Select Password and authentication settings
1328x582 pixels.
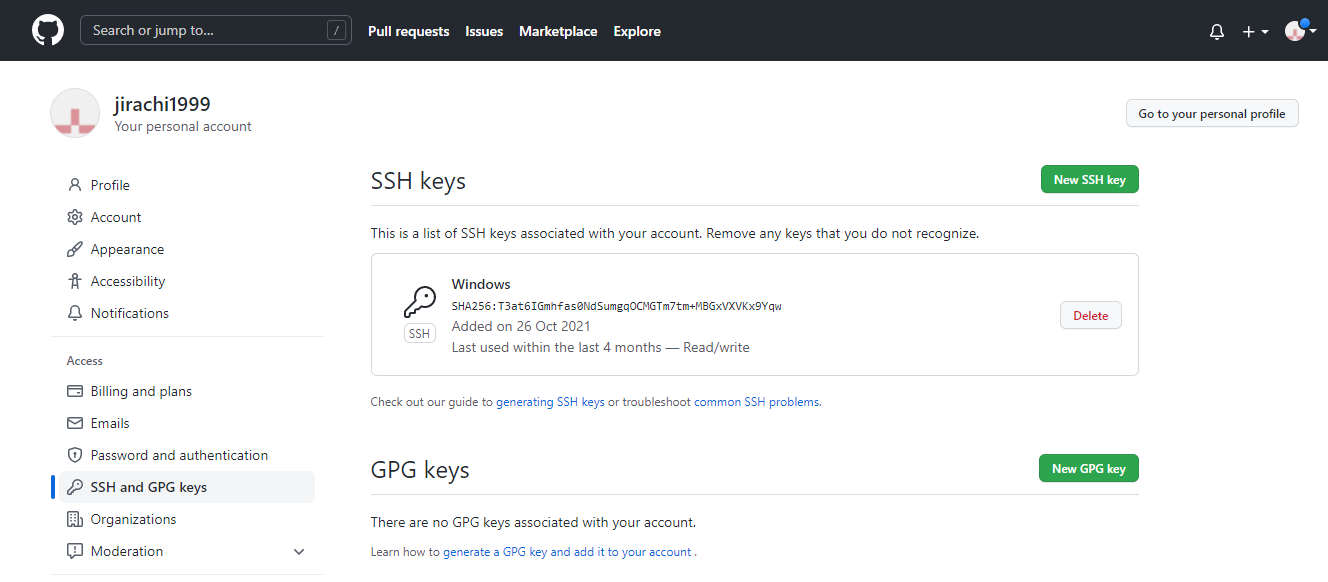179,455
